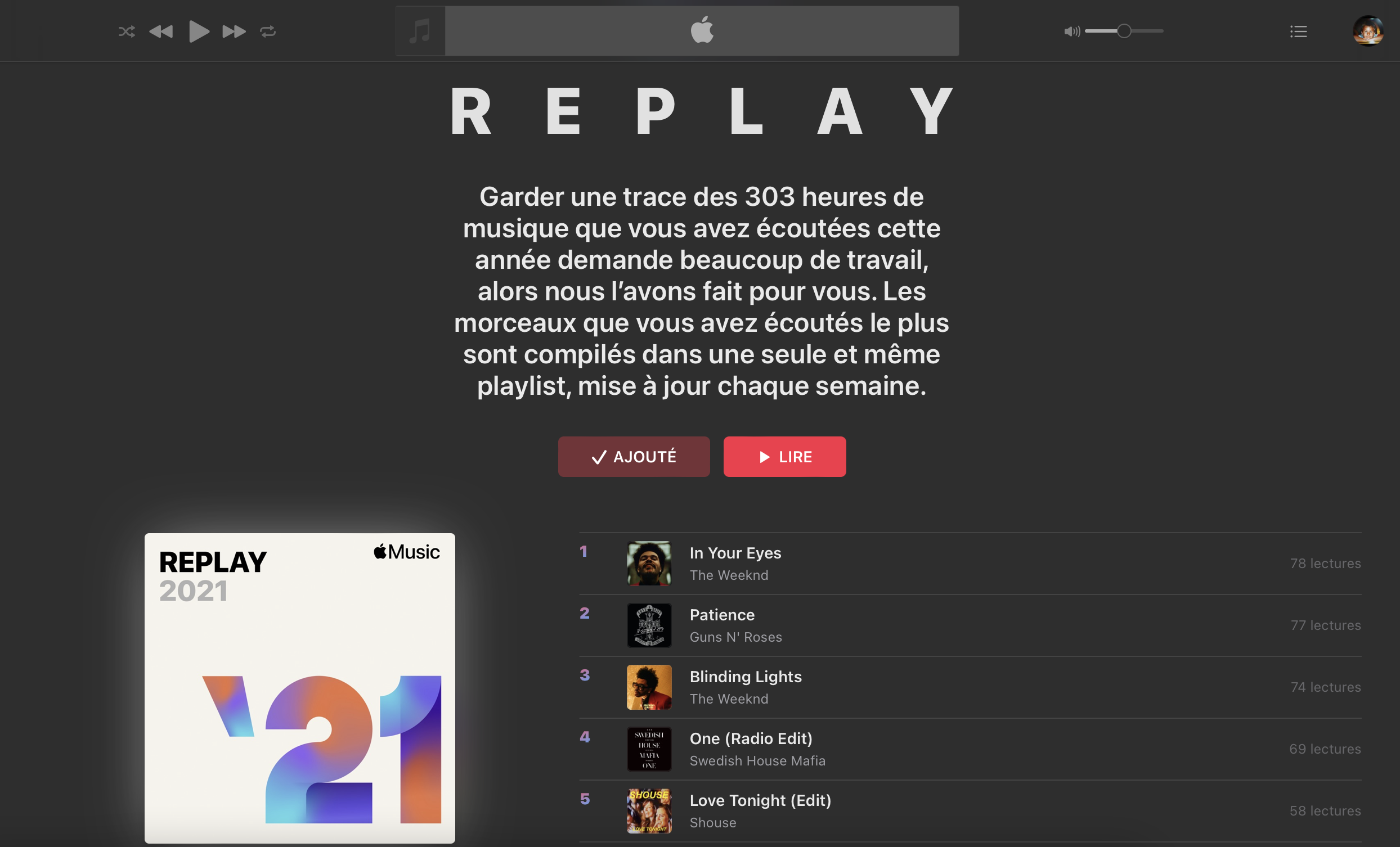Viewport: 1400px width, 847px height.
Task: Open Swedish House Mafia artist link
Action: 757,760
